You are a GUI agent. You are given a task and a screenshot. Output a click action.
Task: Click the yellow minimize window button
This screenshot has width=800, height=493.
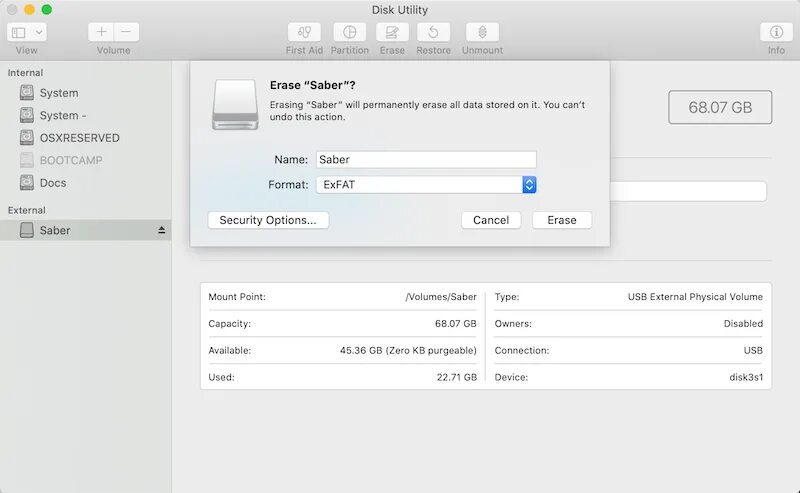point(30,10)
